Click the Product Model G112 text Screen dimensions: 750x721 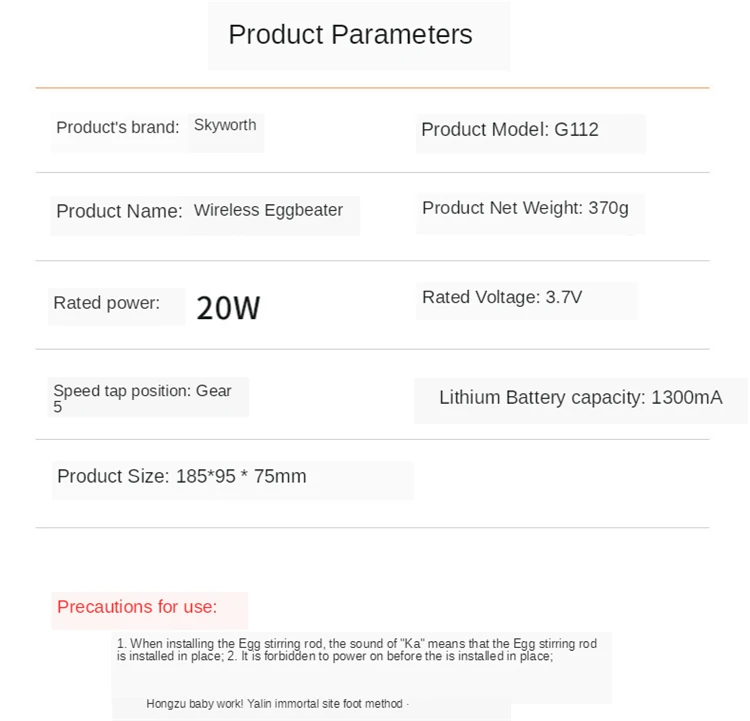(x=510, y=129)
